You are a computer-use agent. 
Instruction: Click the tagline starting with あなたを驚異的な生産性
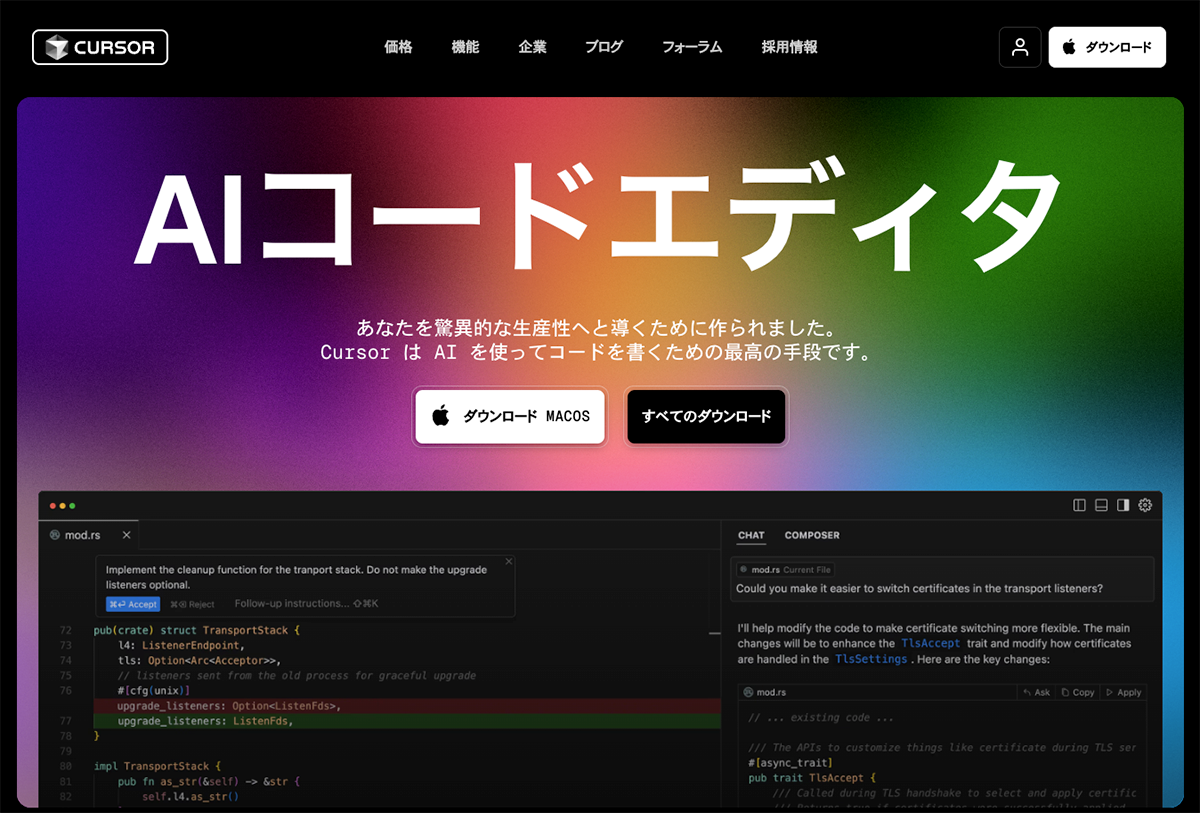pos(596,327)
